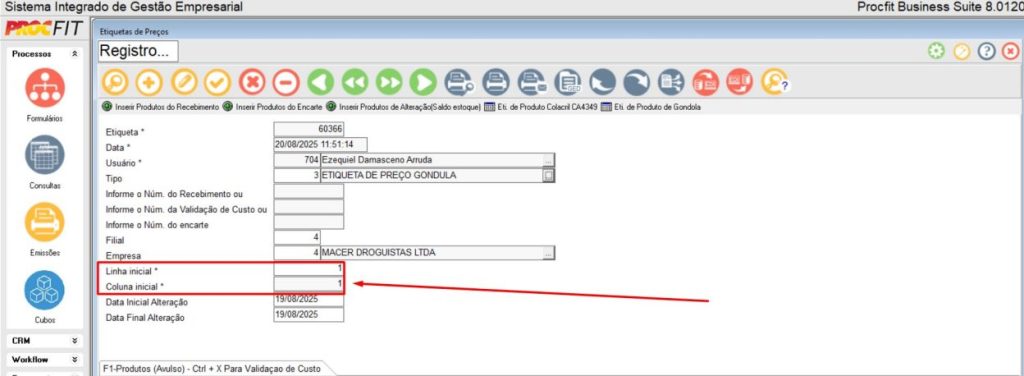
Task: Open print preview with the printer magnifier icon
Action: click(x=458, y=83)
